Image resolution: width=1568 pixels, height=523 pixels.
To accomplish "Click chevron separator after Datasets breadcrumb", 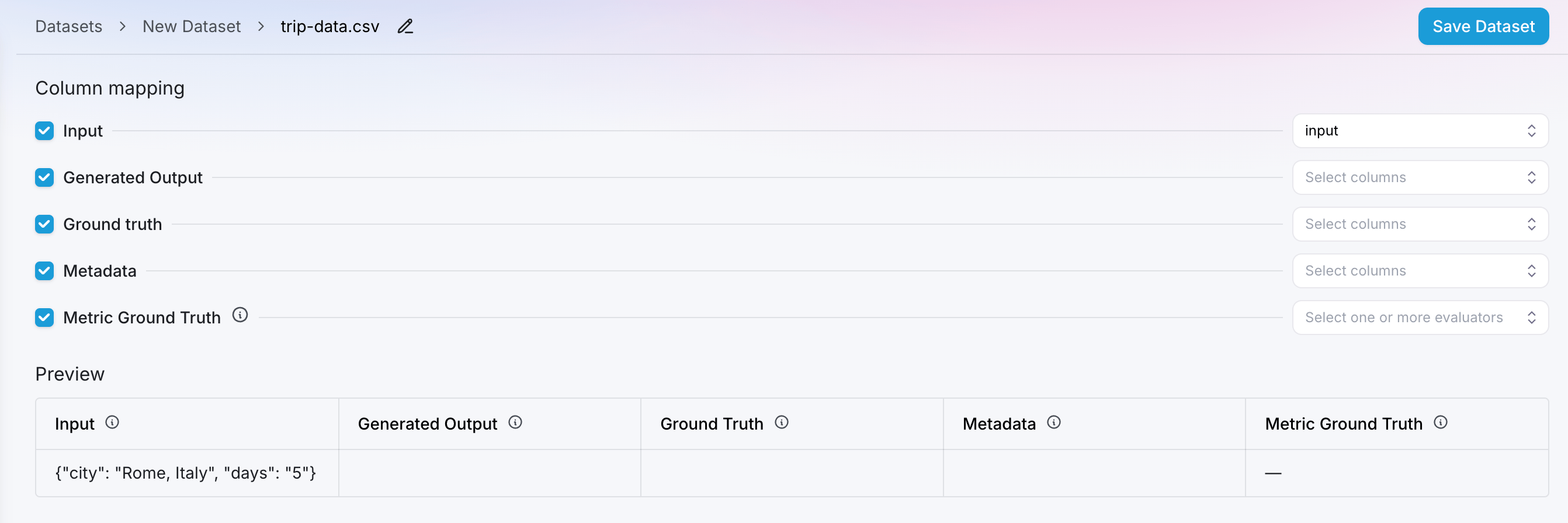I will pos(122,27).
